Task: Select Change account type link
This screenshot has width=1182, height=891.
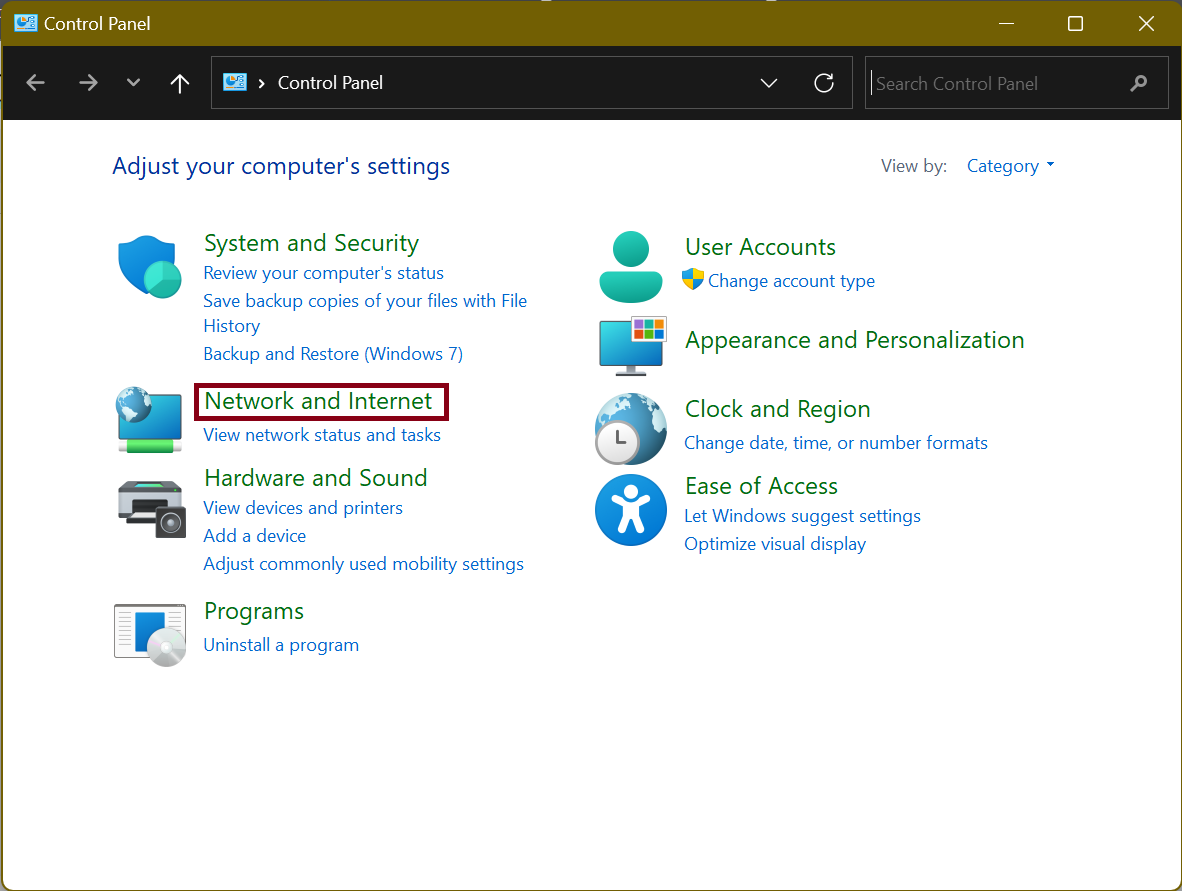Action: (791, 281)
